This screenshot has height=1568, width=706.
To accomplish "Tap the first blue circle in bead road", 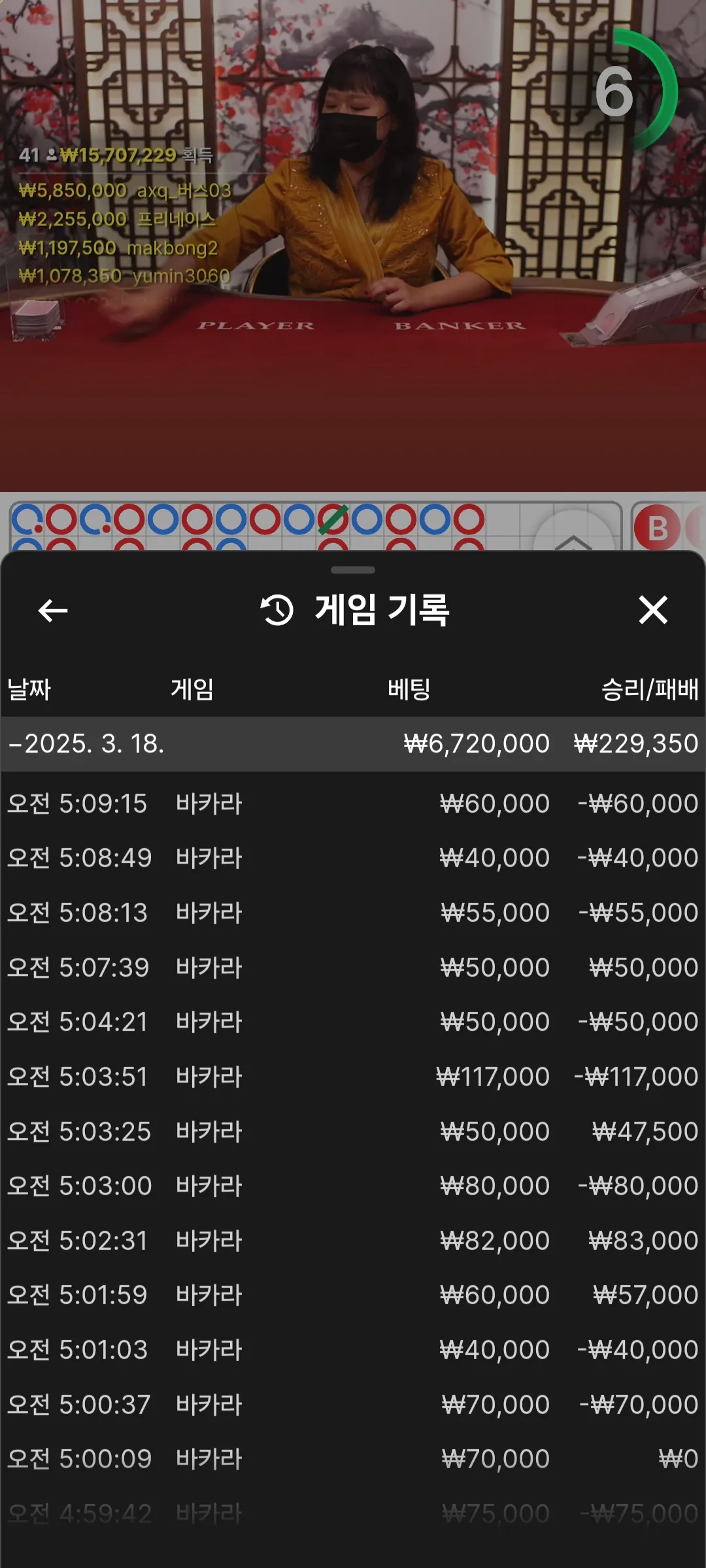I will coord(27,520).
